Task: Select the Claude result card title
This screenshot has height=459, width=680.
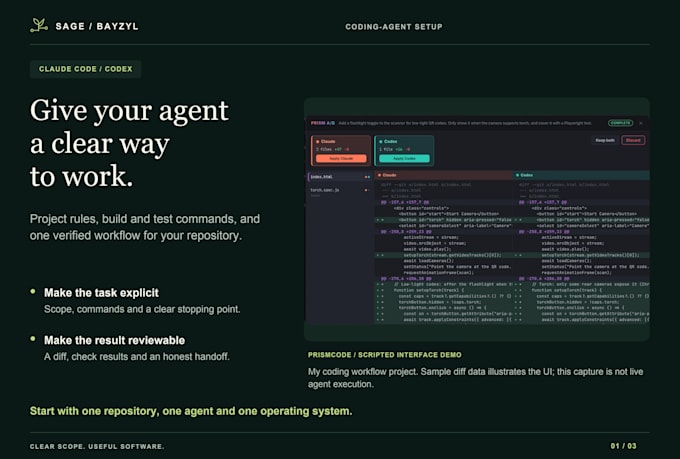Action: coord(328,141)
